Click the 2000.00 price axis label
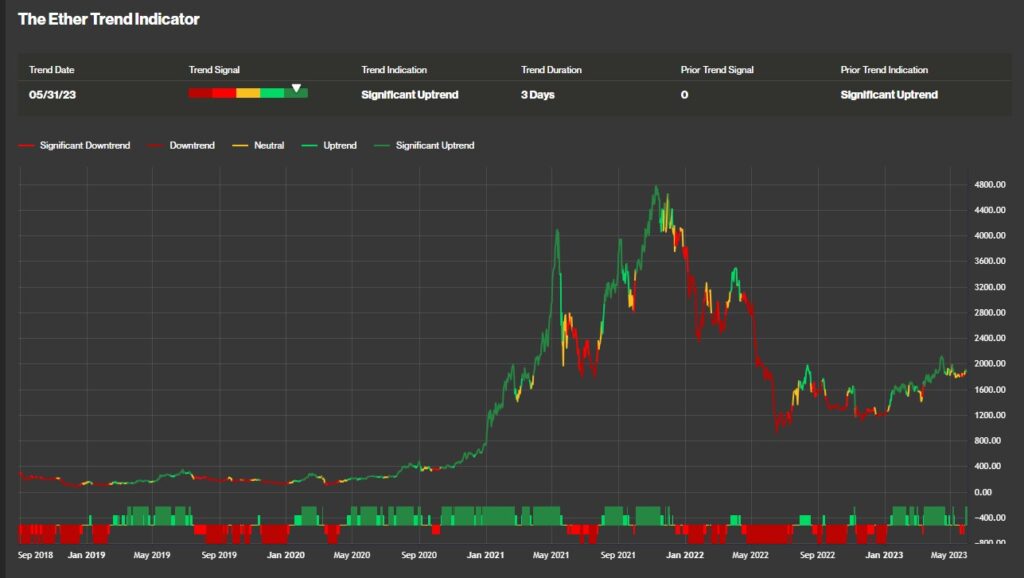Screen dimensions: 1024x578 click(989, 364)
